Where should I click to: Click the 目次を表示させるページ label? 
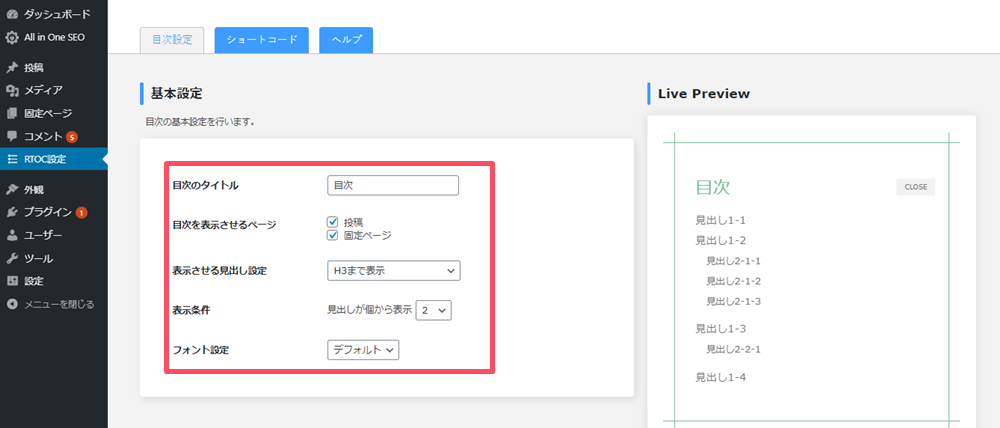point(224,225)
